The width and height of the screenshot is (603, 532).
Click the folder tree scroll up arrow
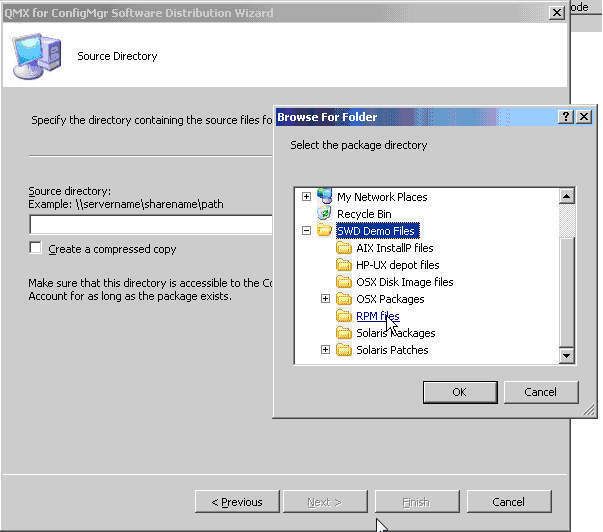(x=566, y=196)
